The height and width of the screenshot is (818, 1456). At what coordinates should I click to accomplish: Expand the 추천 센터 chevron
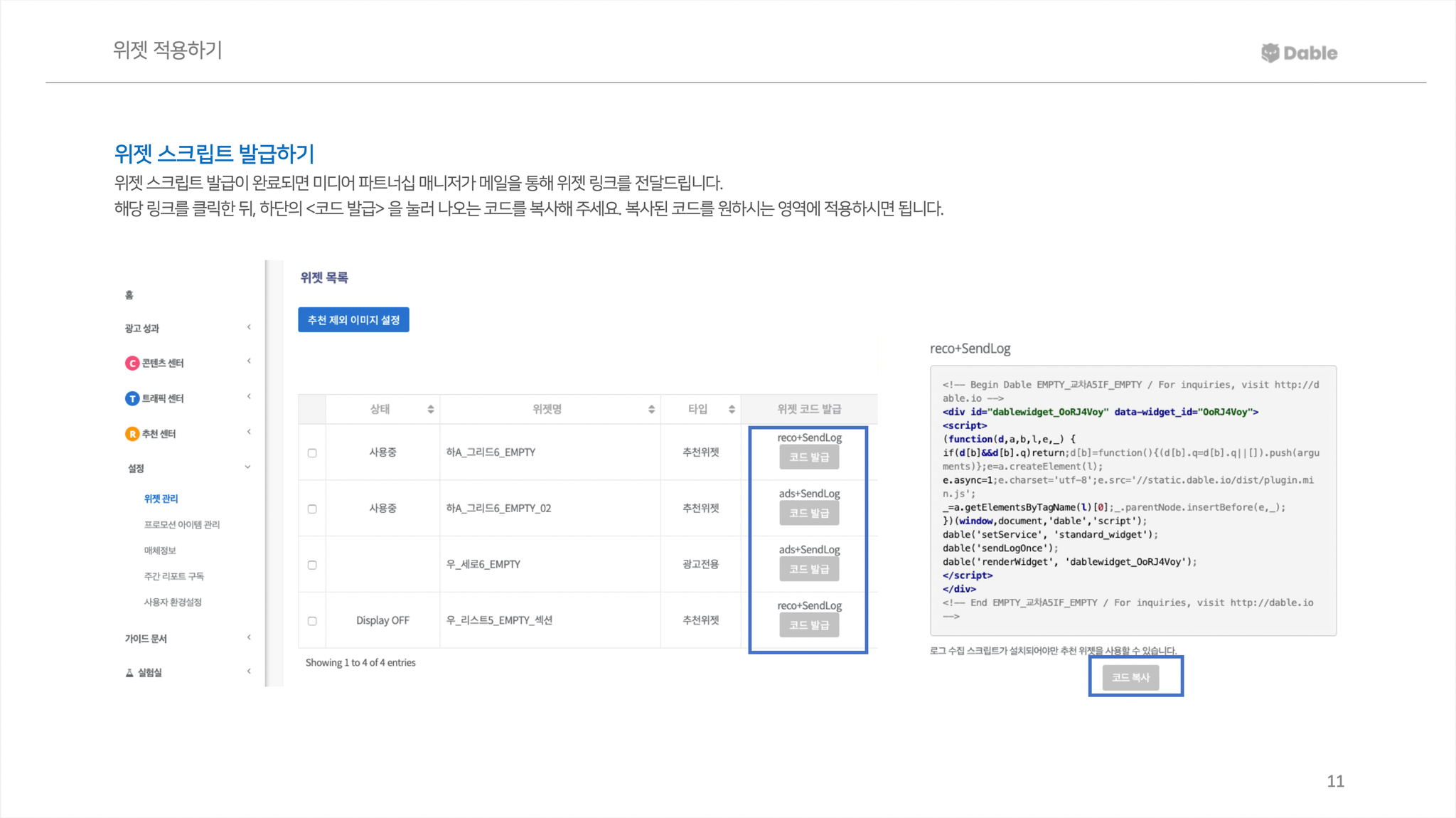tap(249, 432)
